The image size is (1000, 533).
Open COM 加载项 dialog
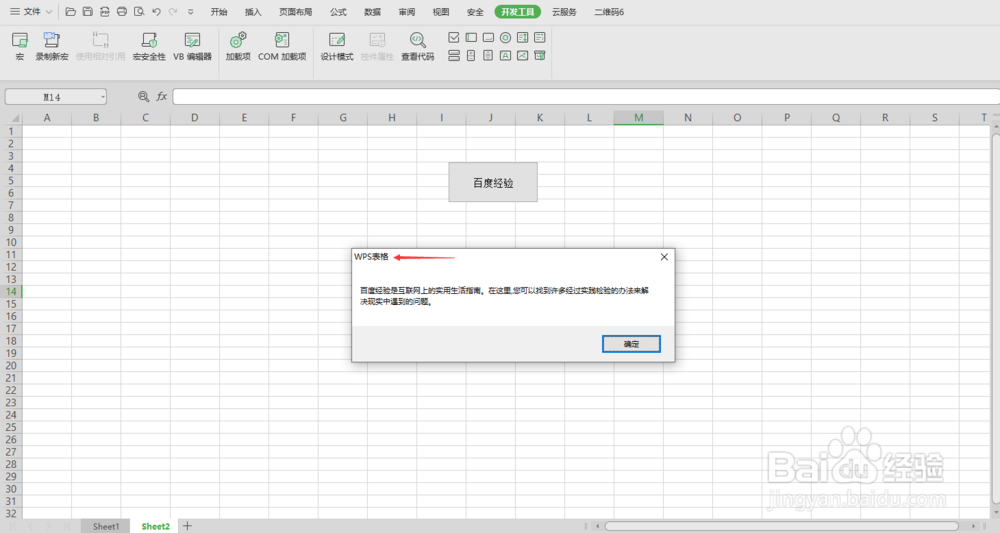click(282, 47)
